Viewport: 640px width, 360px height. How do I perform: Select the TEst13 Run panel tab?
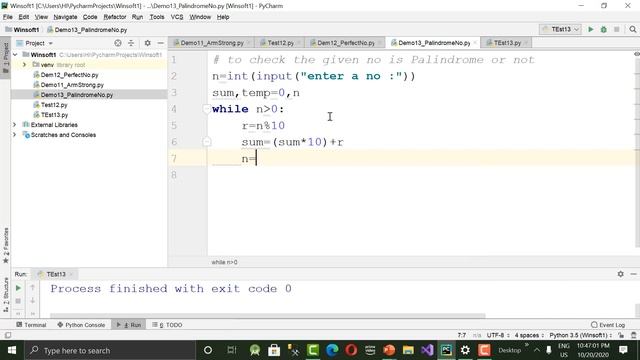click(x=55, y=274)
